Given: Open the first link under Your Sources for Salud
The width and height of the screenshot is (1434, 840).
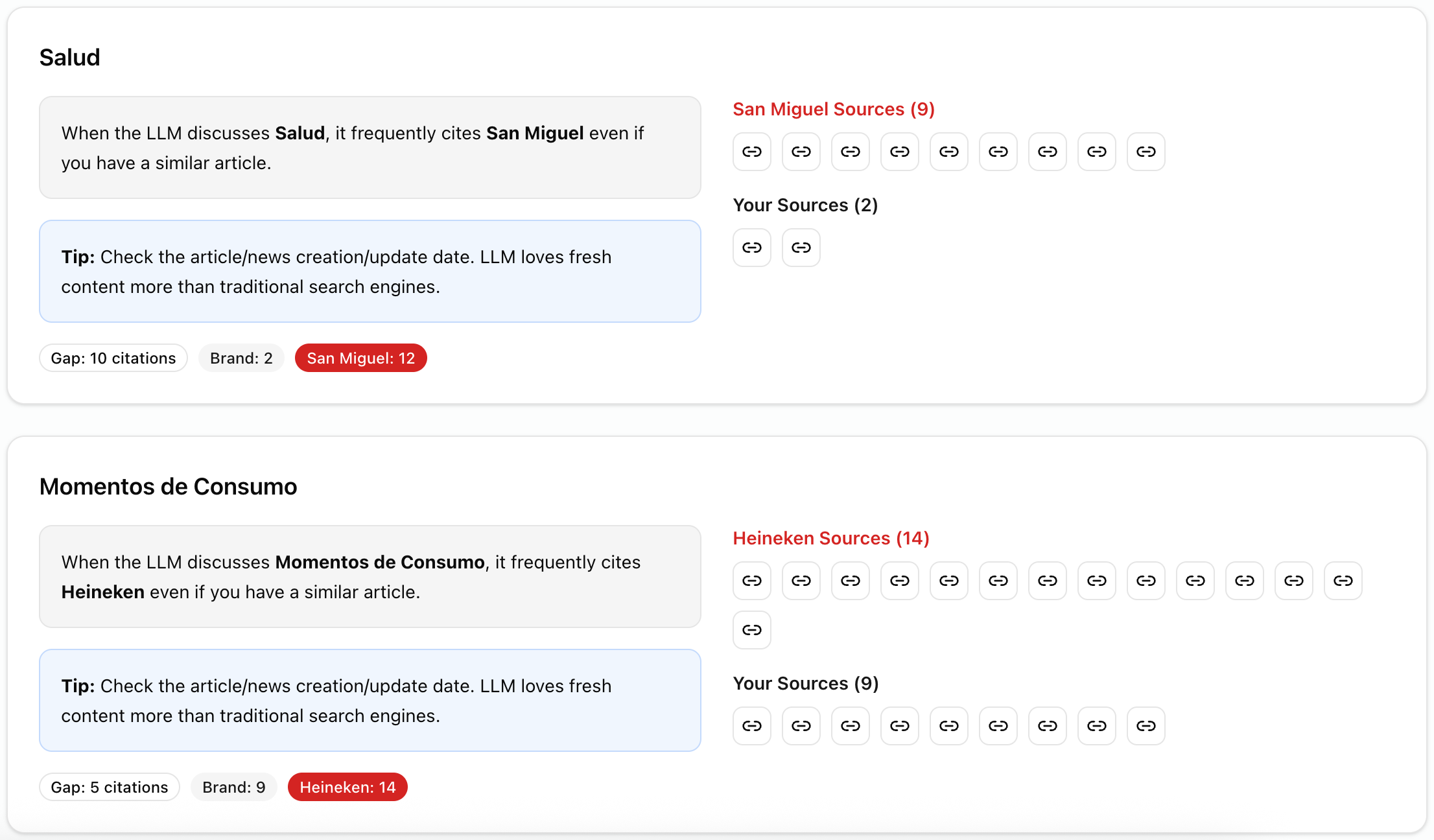Looking at the screenshot, I should 751,247.
